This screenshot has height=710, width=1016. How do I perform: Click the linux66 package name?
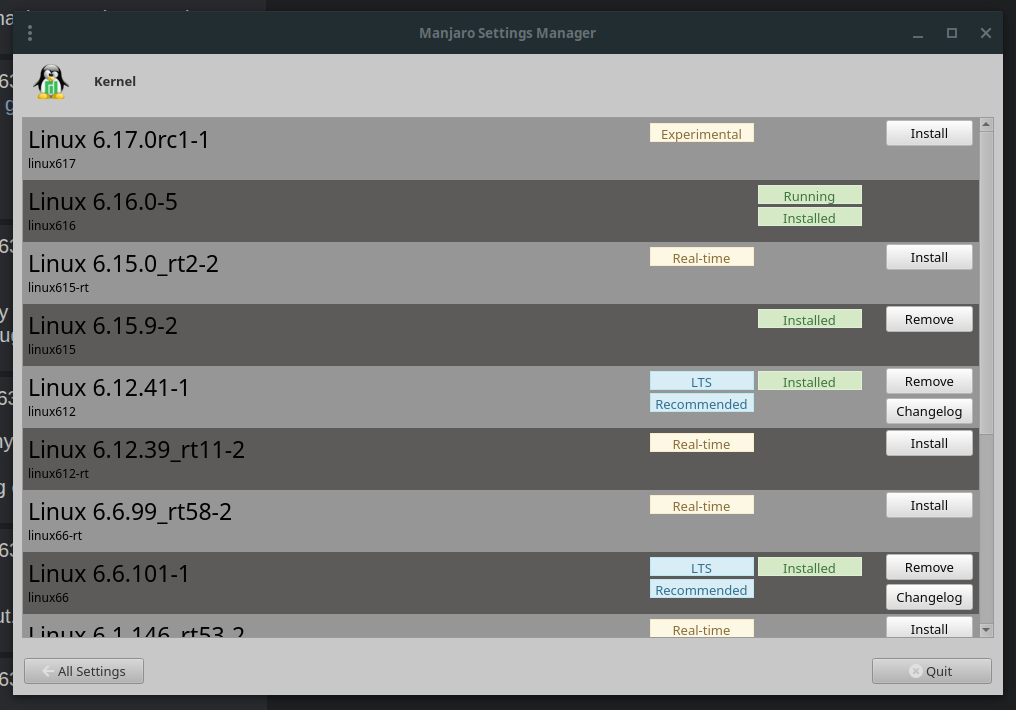pyautogui.click(x=48, y=598)
